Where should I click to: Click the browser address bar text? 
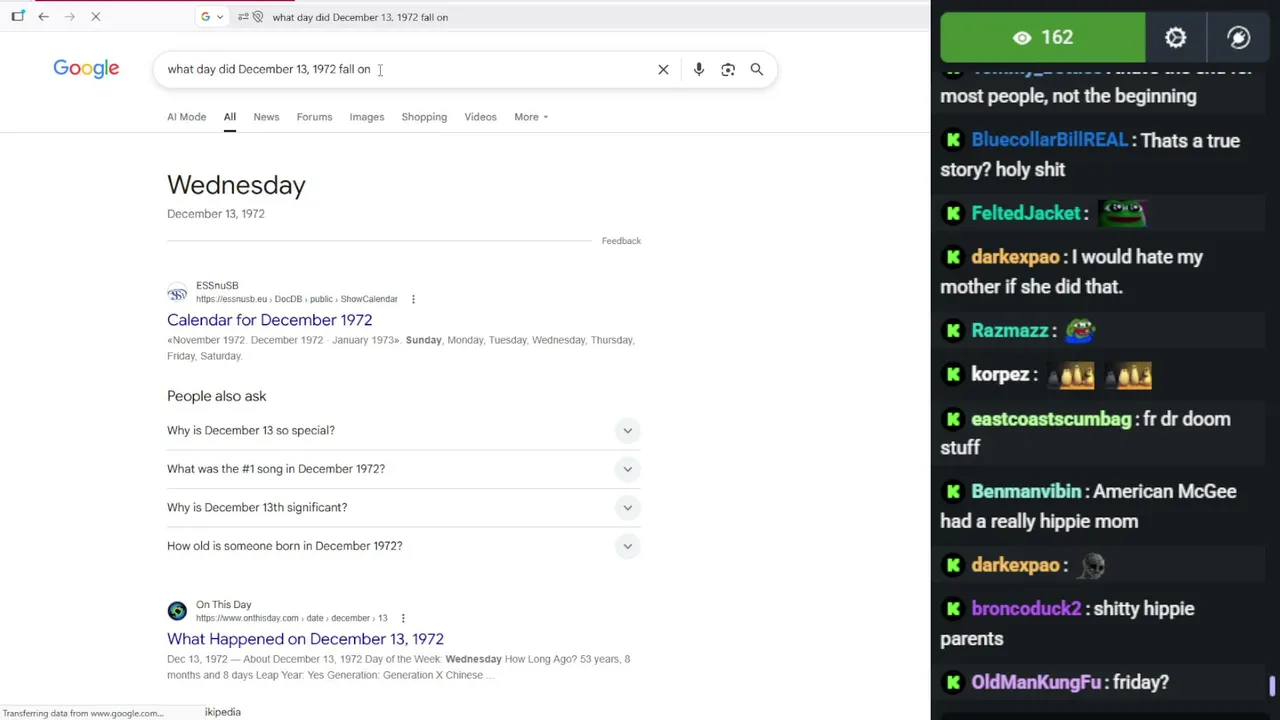pyautogui.click(x=360, y=17)
